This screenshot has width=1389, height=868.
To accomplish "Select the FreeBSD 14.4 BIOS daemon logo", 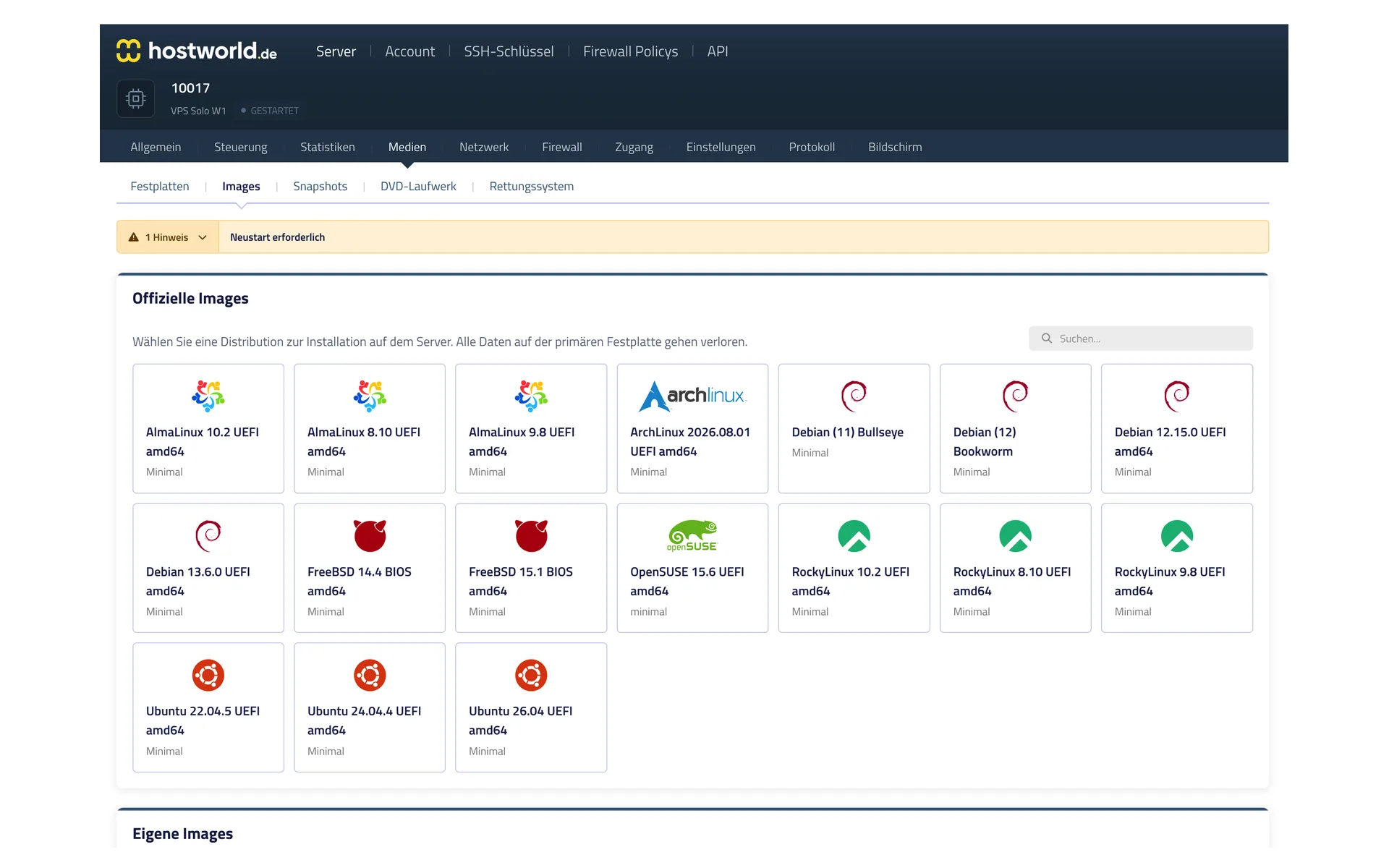I will coord(370,535).
